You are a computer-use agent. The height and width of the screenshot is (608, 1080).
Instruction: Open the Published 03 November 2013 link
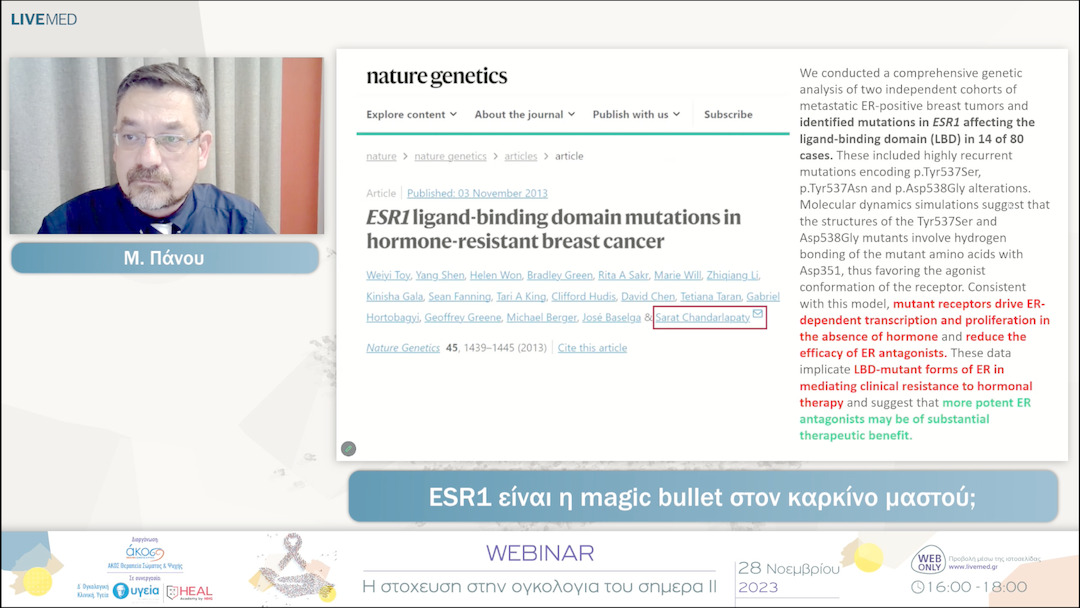tap(477, 193)
